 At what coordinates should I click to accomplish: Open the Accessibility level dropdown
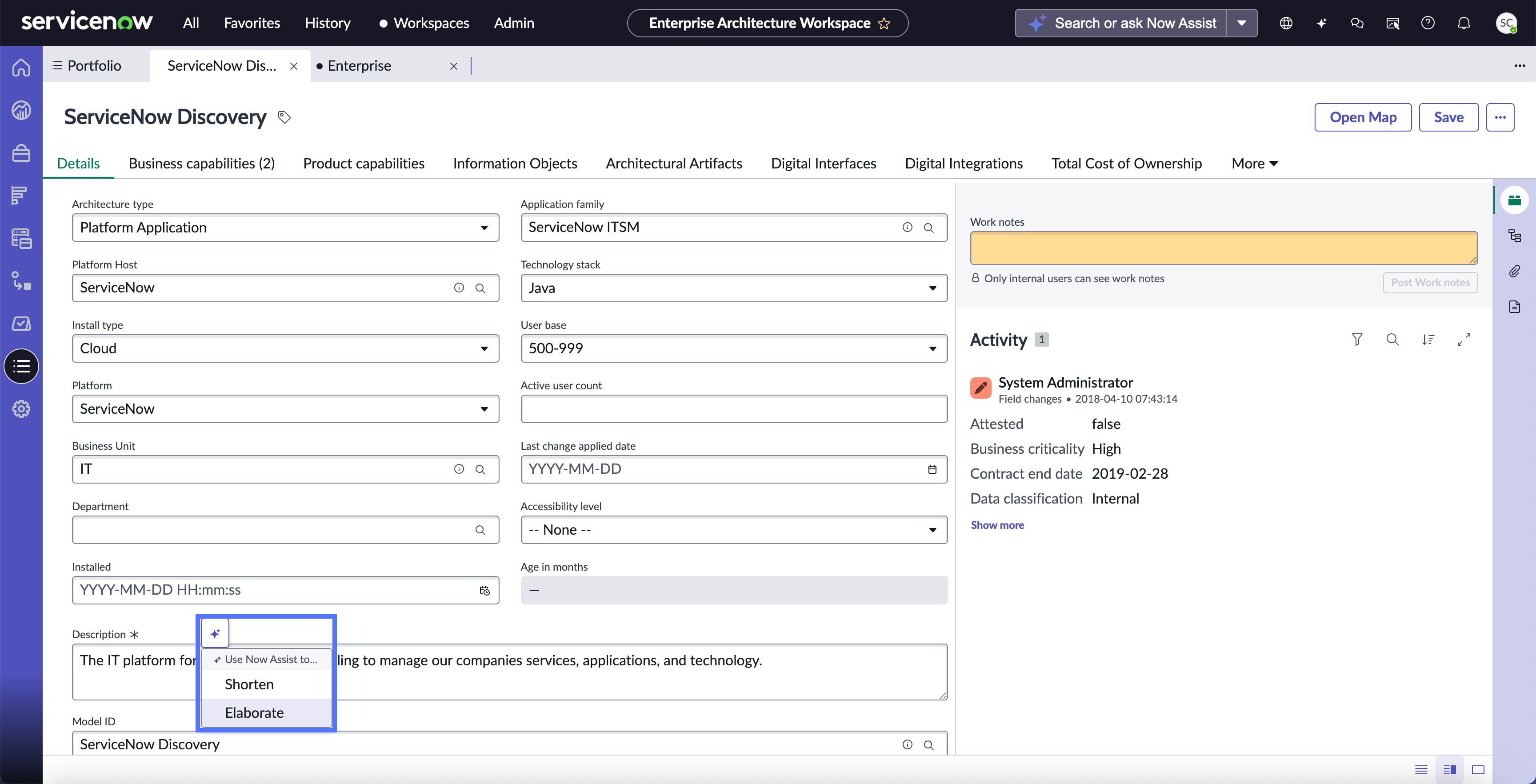coord(733,529)
